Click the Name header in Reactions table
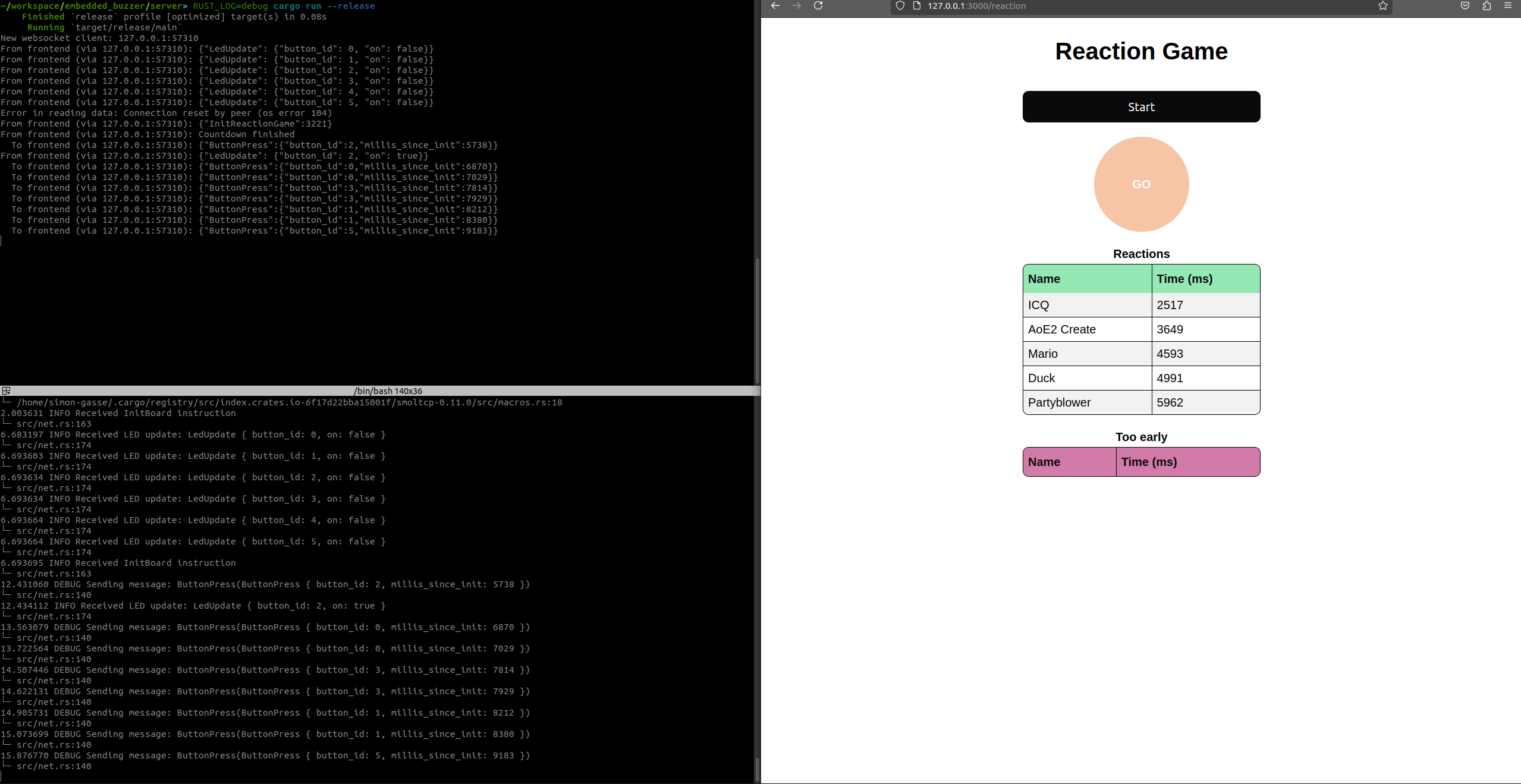The width and height of the screenshot is (1521, 784). tap(1087, 279)
